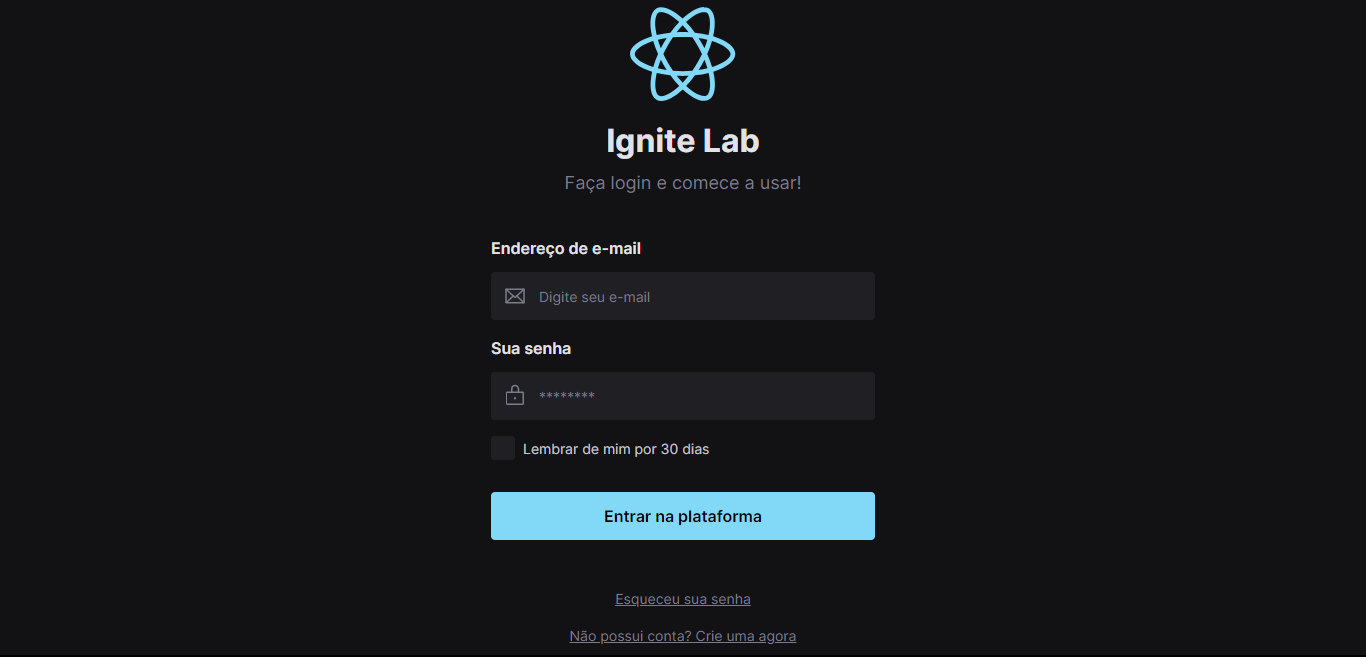1366x657 pixels.
Task: Click the word 'senha' in forgot-password link
Action: [730, 599]
